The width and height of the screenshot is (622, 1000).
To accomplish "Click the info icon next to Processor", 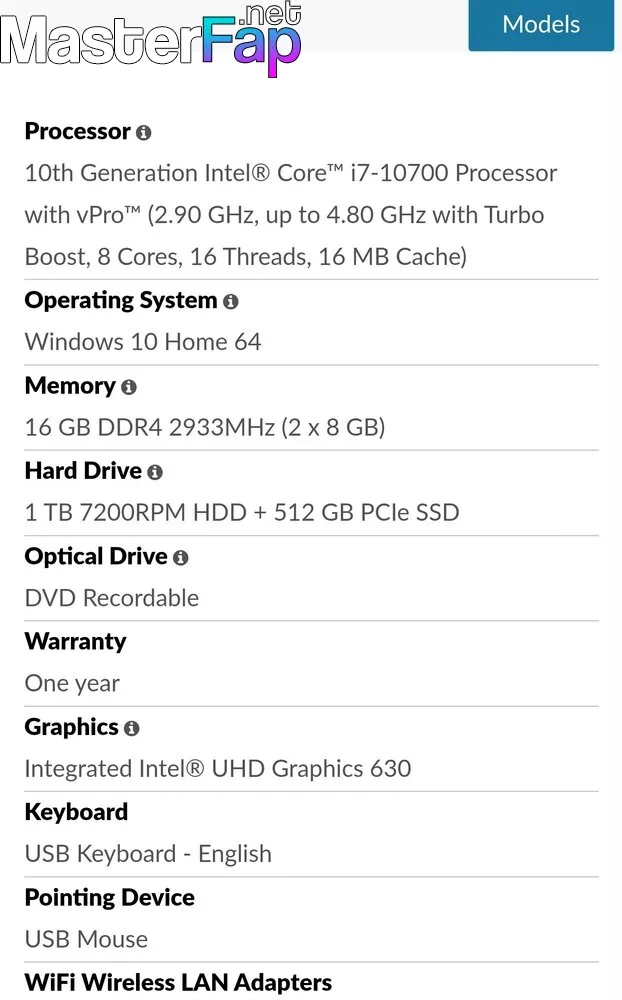I will (x=144, y=133).
